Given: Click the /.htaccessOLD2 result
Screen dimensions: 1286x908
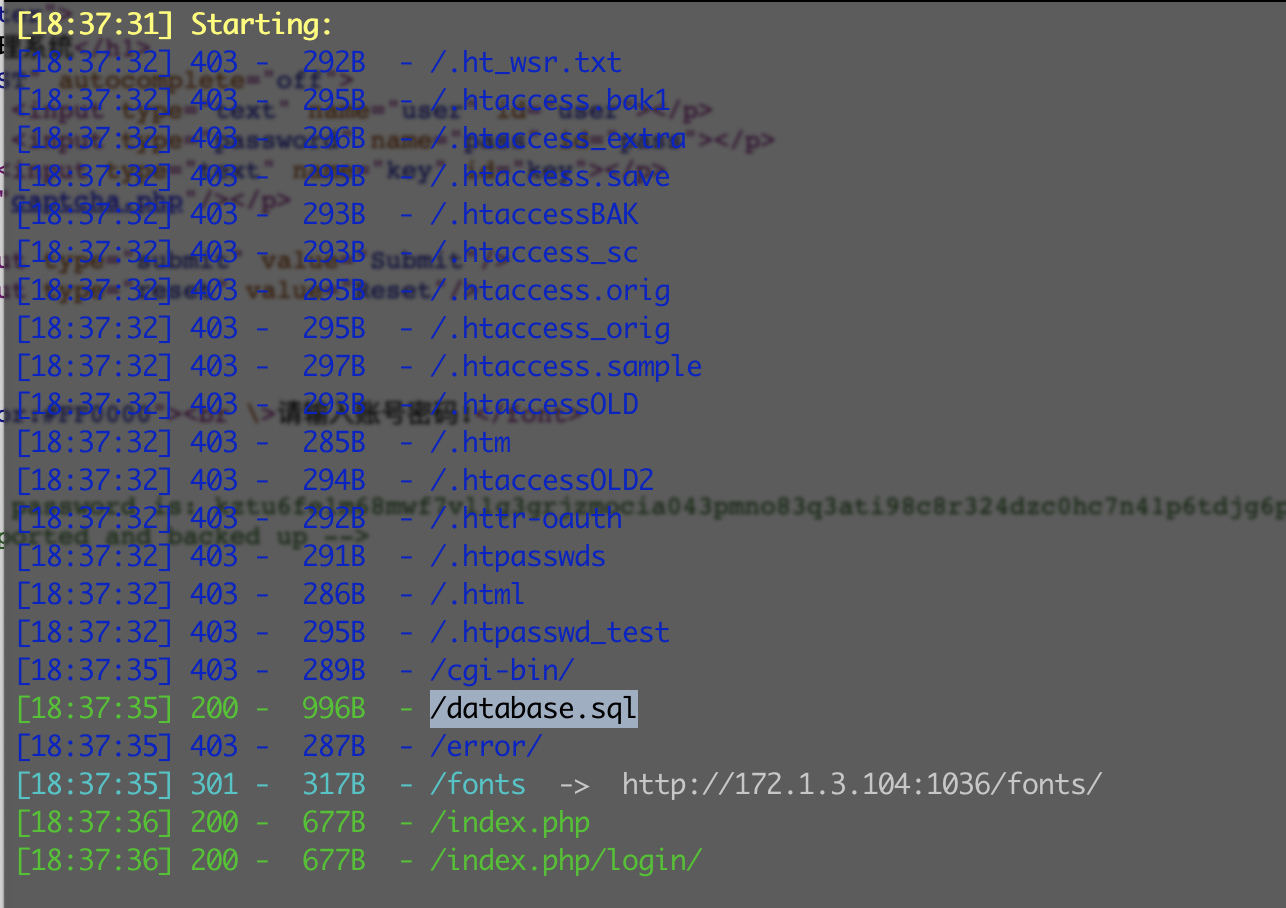Looking at the screenshot, I should coord(542,481).
